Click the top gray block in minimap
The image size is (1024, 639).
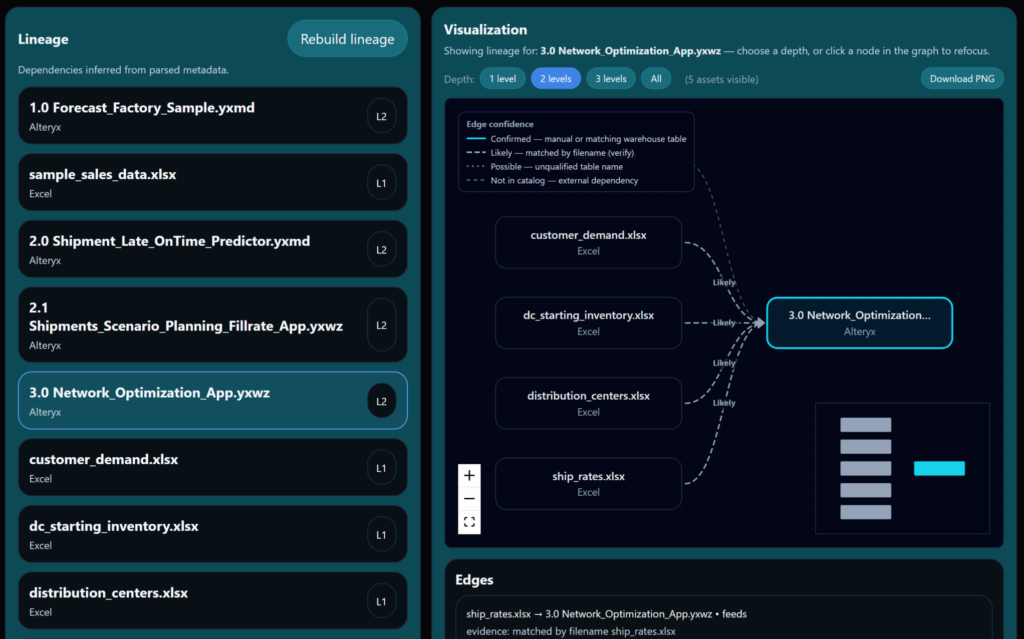tap(865, 425)
